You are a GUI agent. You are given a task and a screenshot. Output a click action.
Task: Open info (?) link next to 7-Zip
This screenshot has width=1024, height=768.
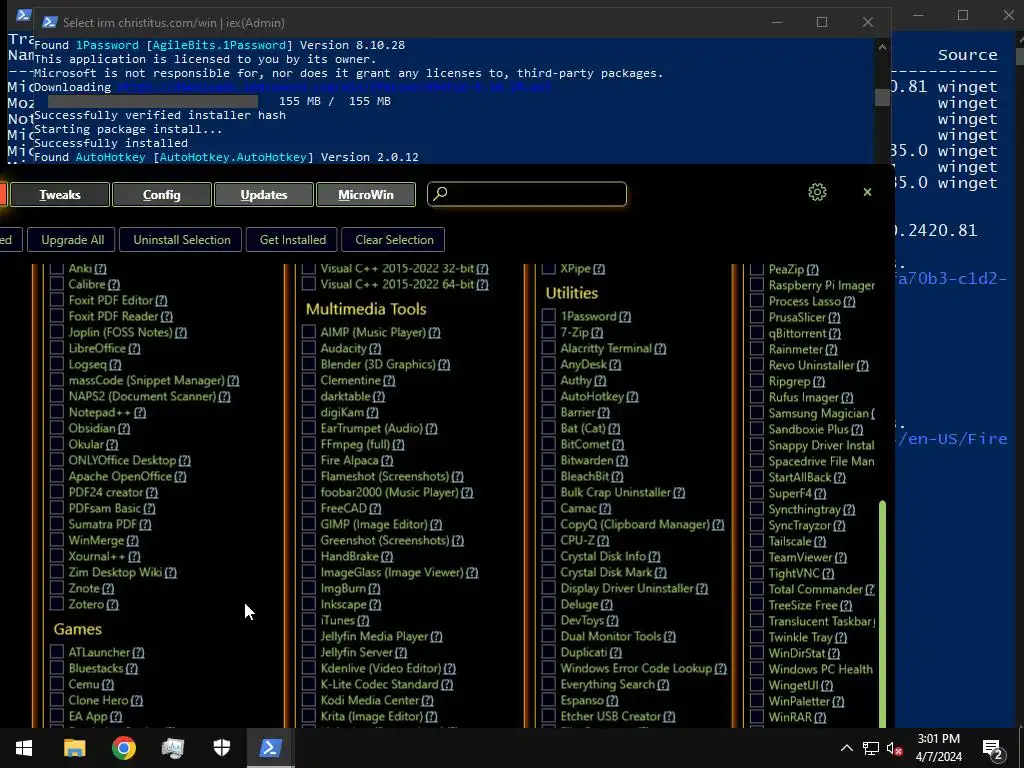coord(597,333)
